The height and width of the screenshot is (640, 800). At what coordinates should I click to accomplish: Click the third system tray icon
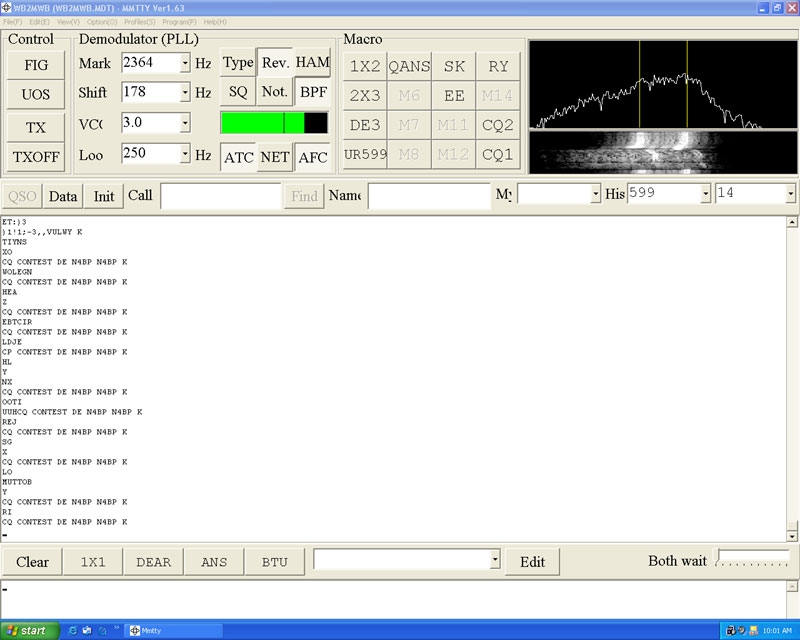click(x=754, y=630)
